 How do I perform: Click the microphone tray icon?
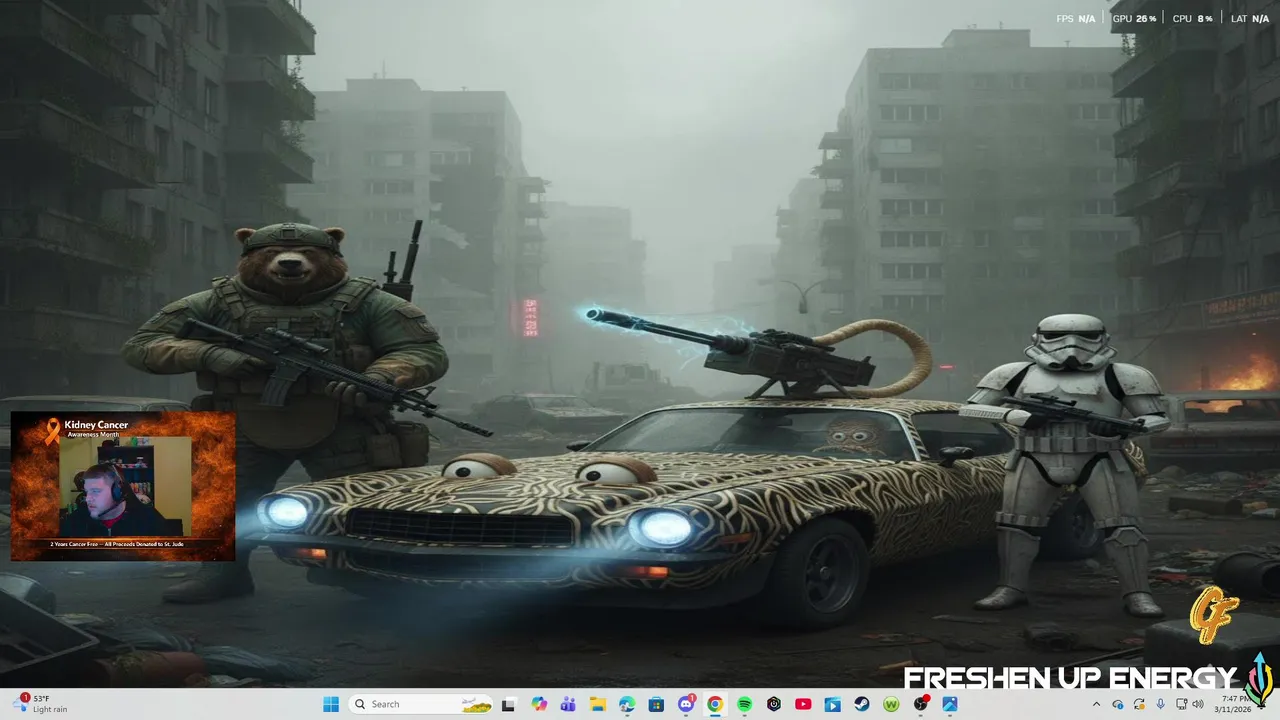click(1161, 704)
